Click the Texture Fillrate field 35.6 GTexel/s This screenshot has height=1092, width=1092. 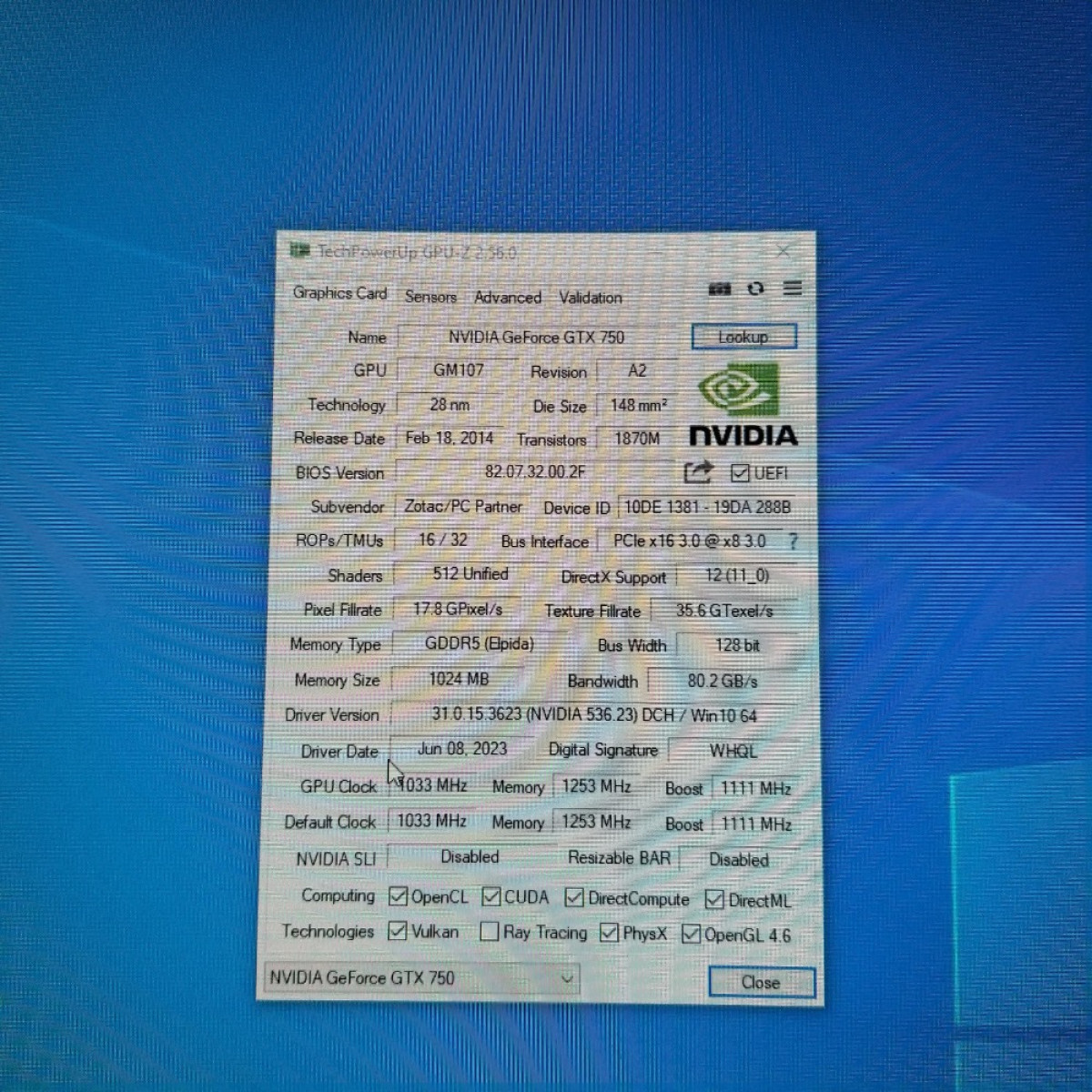724,611
